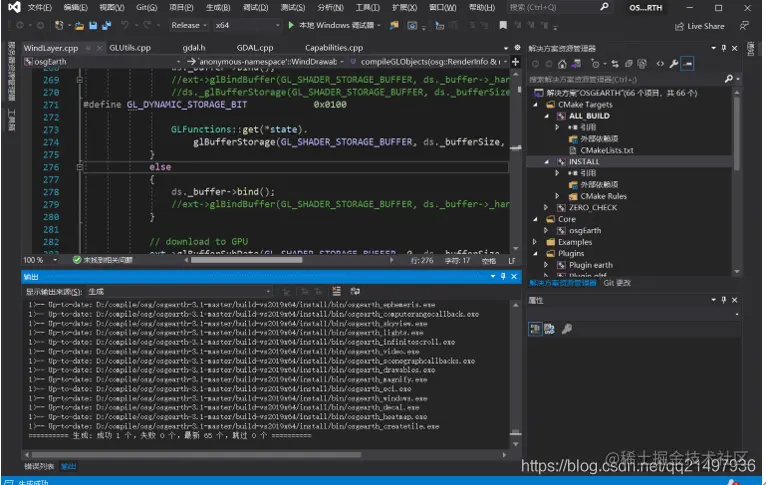Viewport: 766px width, 485px height.
Task: Collapse the ALL_BUILD project node
Action: pos(547,116)
